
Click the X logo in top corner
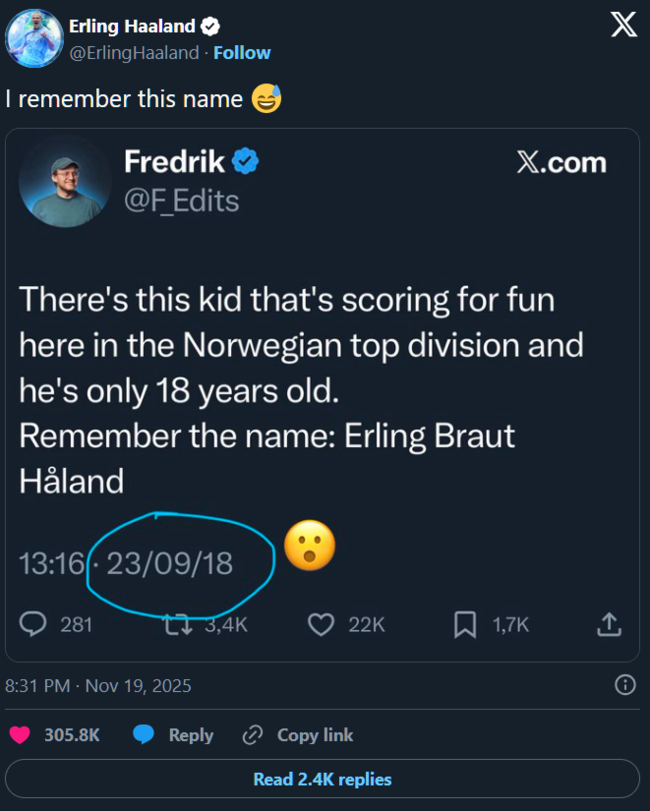[623, 27]
